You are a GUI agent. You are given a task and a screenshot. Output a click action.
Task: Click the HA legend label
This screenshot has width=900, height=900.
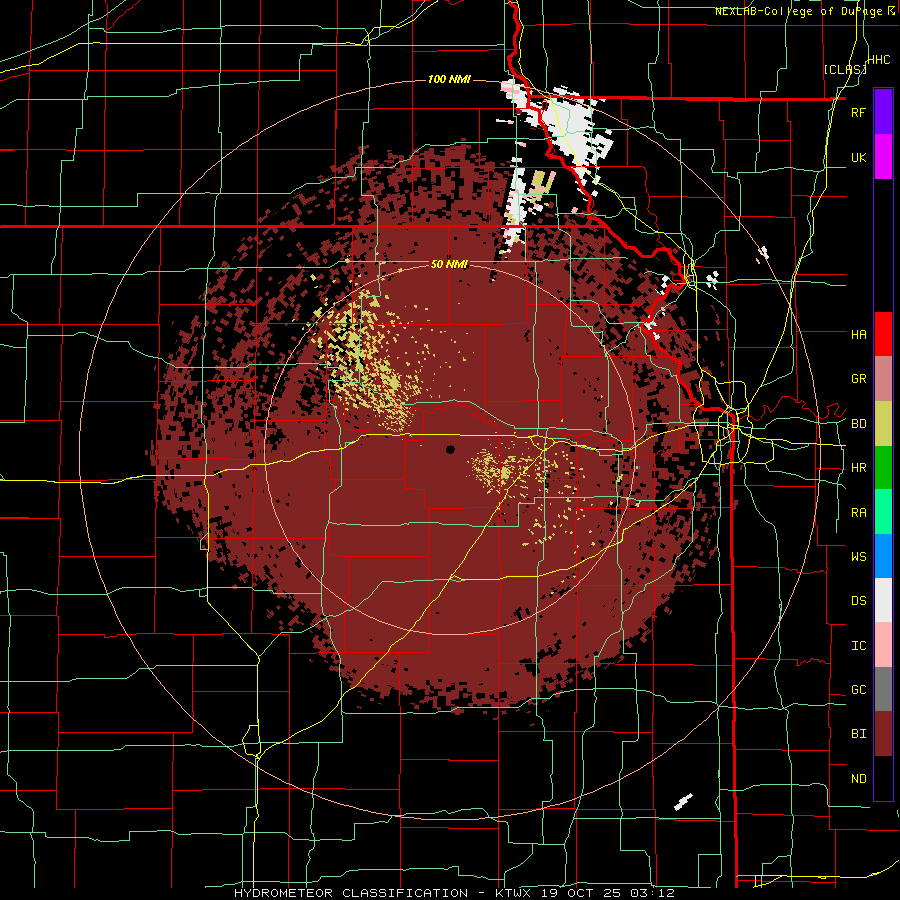858,335
